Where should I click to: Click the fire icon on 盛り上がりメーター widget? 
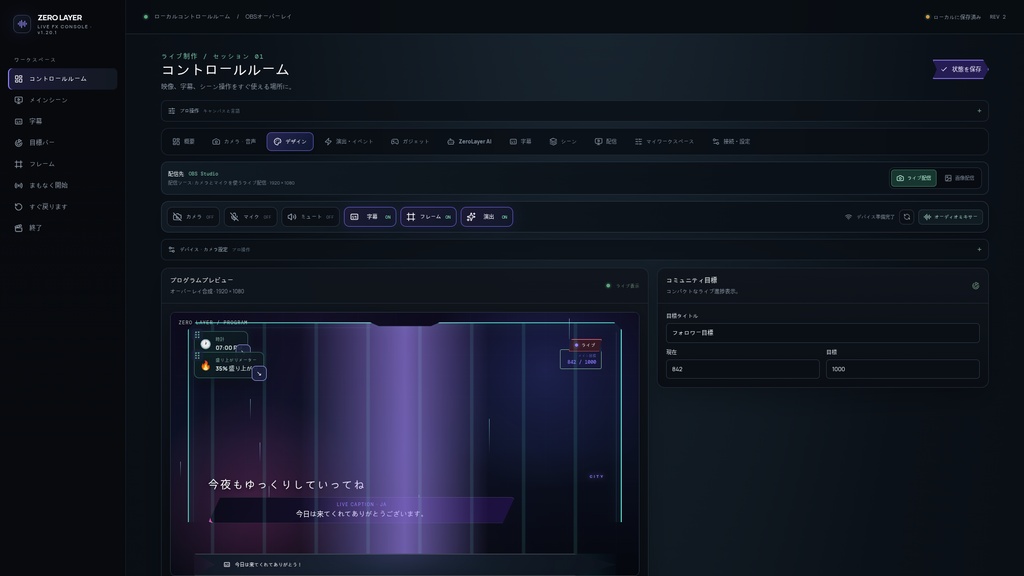click(206, 366)
